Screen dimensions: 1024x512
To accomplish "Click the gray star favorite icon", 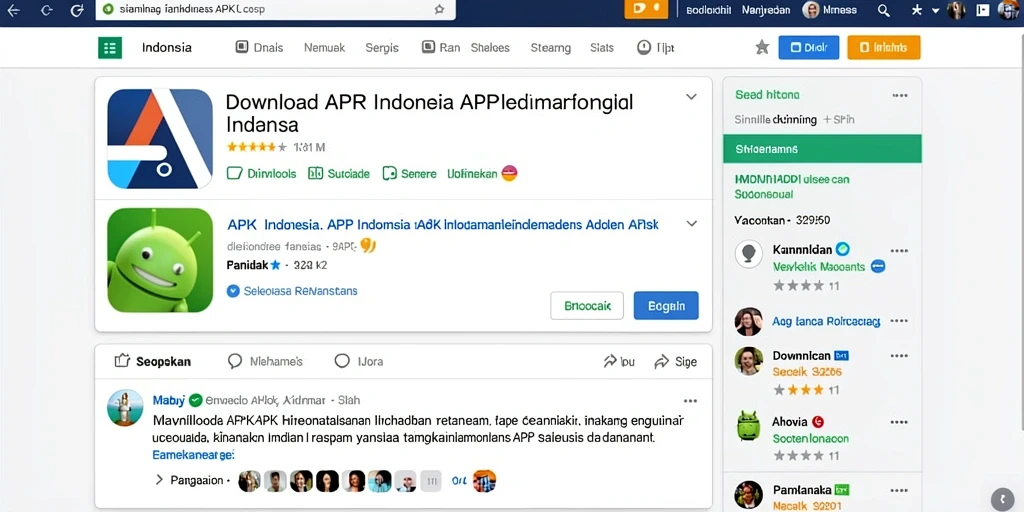I will pyautogui.click(x=762, y=47).
